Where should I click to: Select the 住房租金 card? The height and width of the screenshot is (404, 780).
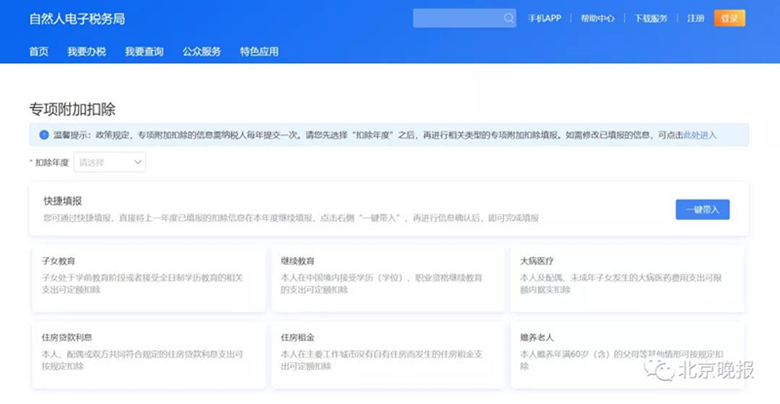click(x=388, y=355)
